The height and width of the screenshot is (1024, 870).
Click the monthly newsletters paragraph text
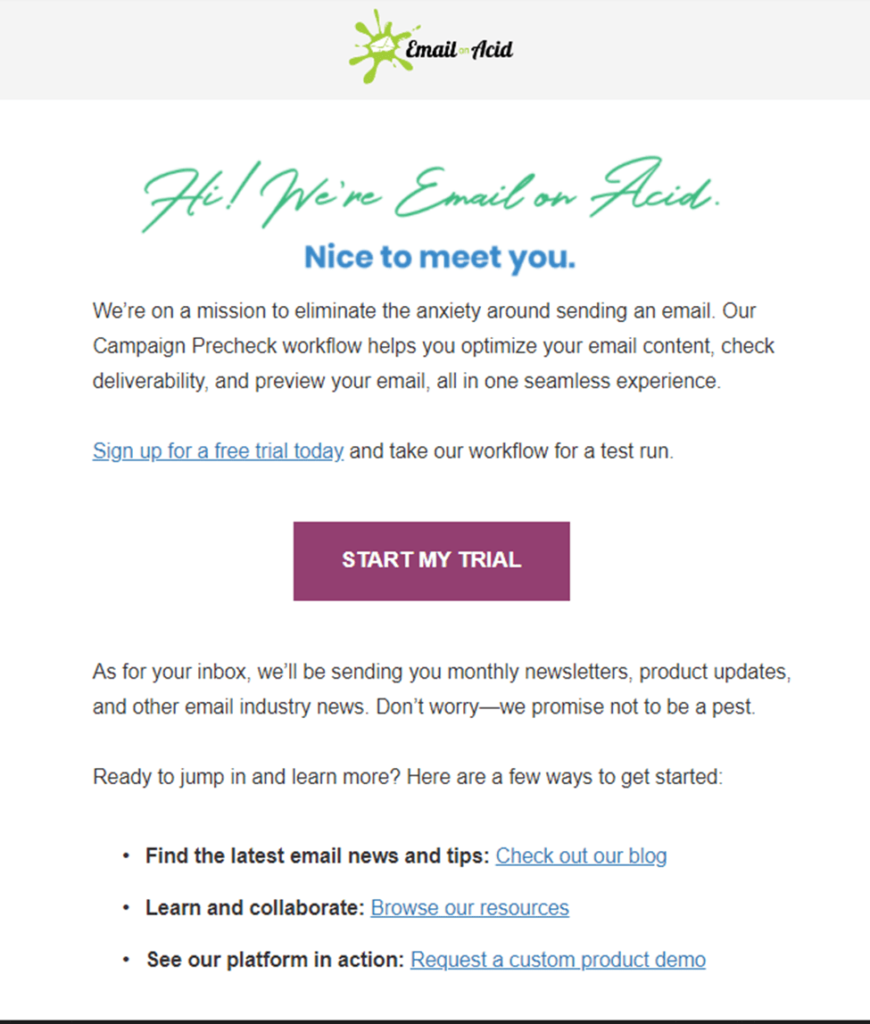click(x=442, y=689)
